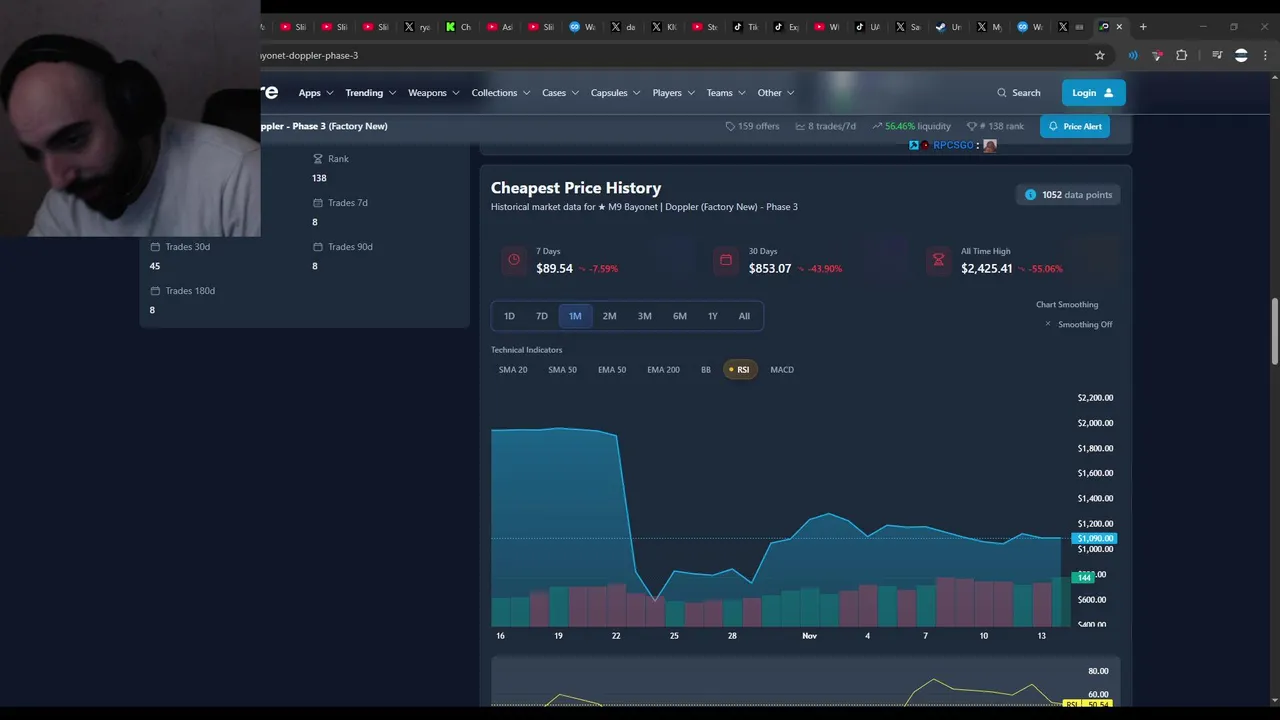The width and height of the screenshot is (1280, 720).
Task: Click the 1052 data points badge
Action: [x=1068, y=195]
